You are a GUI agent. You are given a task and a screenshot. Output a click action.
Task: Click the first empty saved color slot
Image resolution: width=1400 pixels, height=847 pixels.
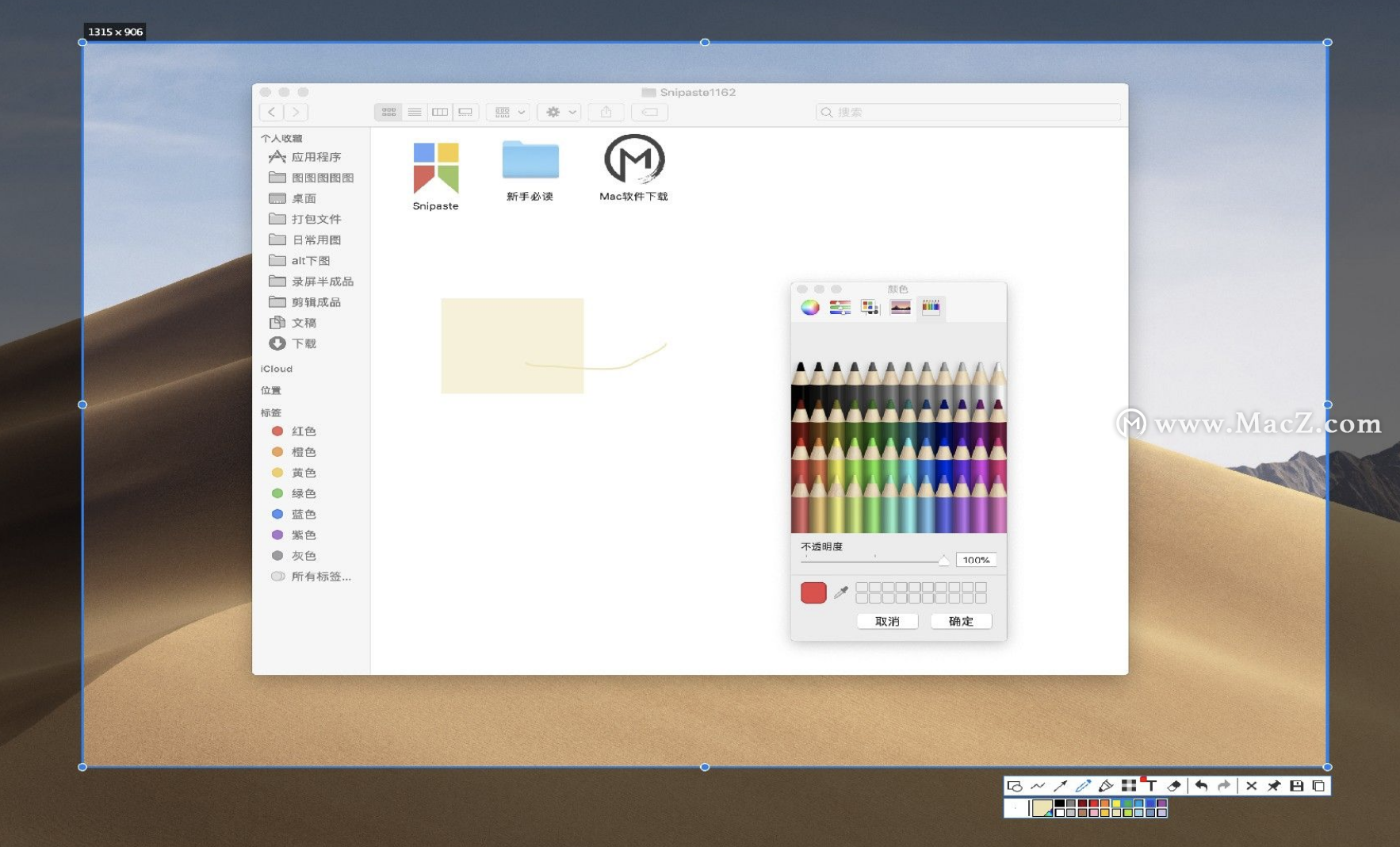pyautogui.click(x=862, y=588)
